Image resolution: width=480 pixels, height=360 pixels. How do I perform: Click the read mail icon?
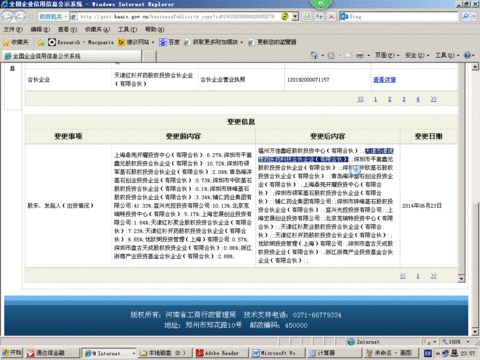[x=348, y=55]
